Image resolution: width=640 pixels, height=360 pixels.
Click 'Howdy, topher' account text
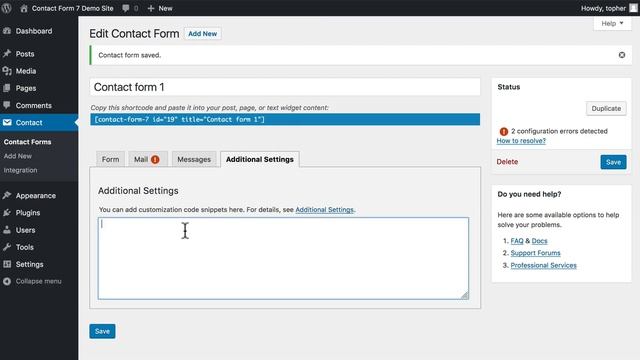603,8
